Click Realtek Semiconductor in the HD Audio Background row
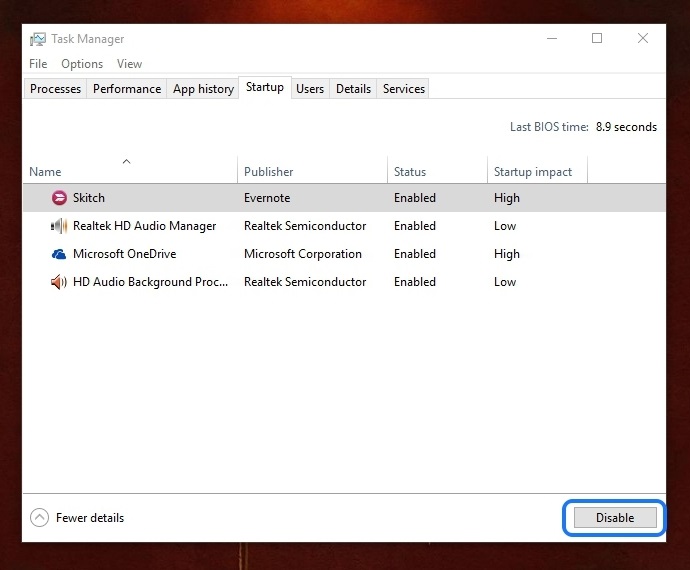Viewport: 690px width, 570px height. pyautogui.click(x=305, y=282)
